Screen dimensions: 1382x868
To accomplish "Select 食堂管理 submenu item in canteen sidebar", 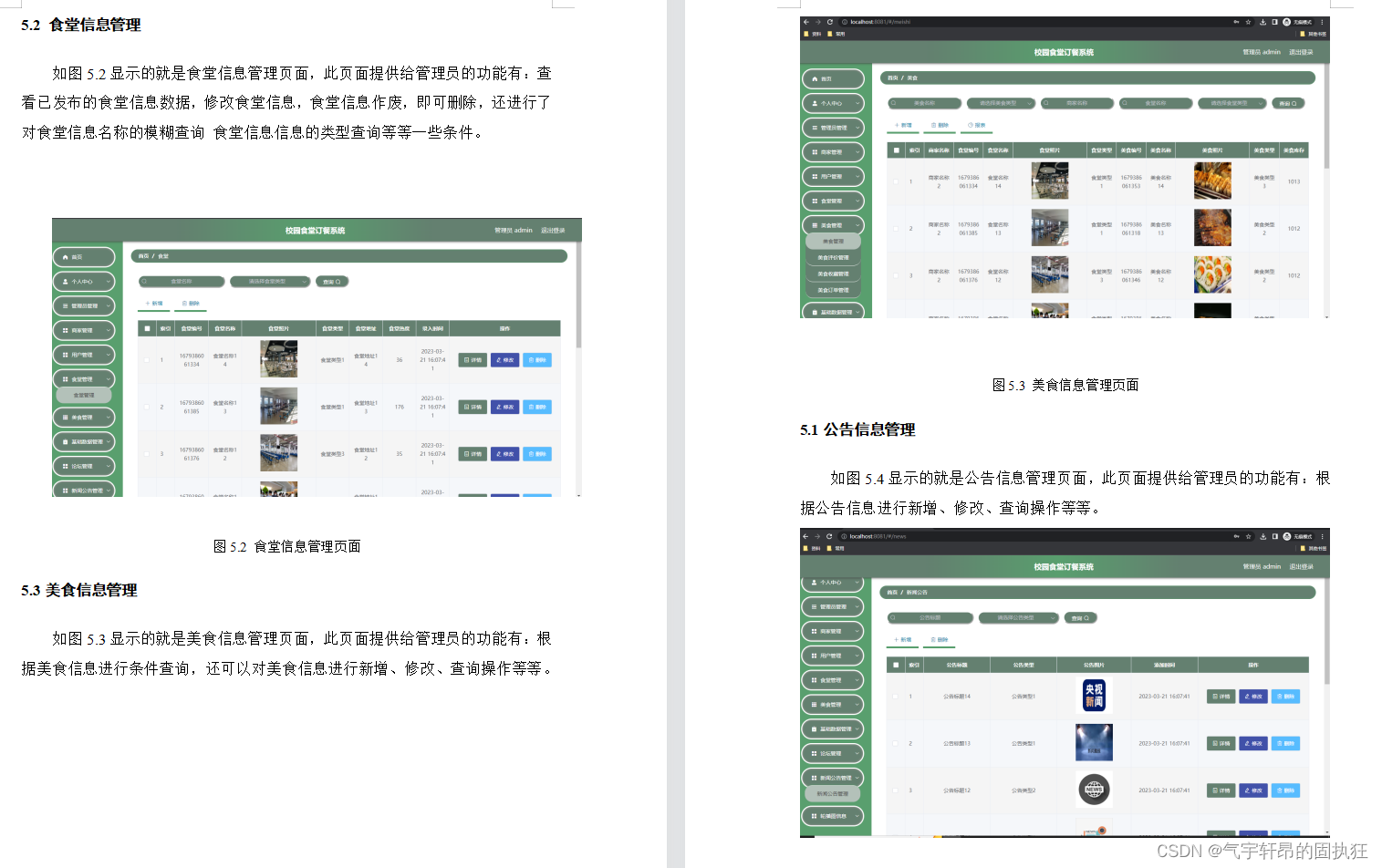I will (84, 396).
